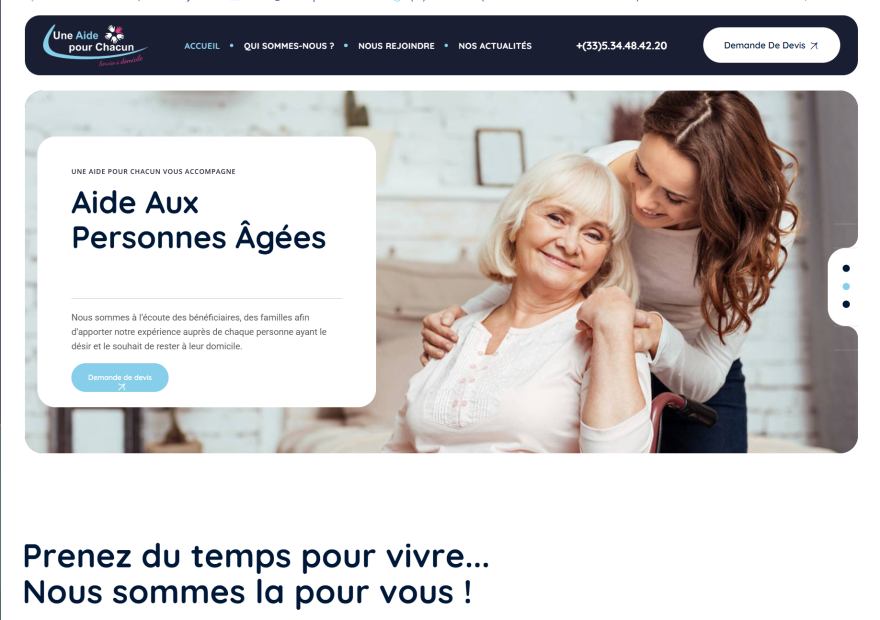Click the Prenez du temps pour vivre heading

click(x=256, y=556)
